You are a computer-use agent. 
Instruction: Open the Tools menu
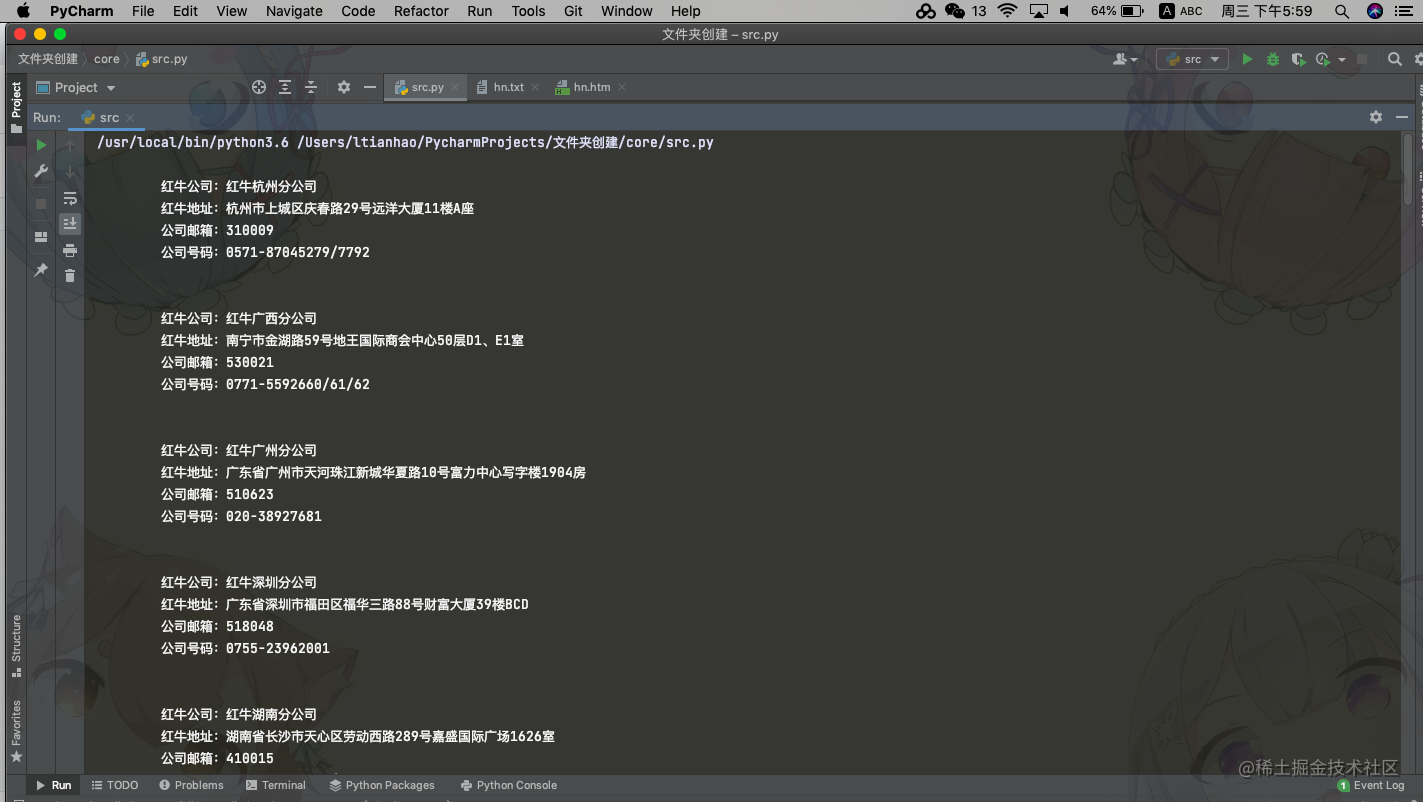[x=528, y=11]
